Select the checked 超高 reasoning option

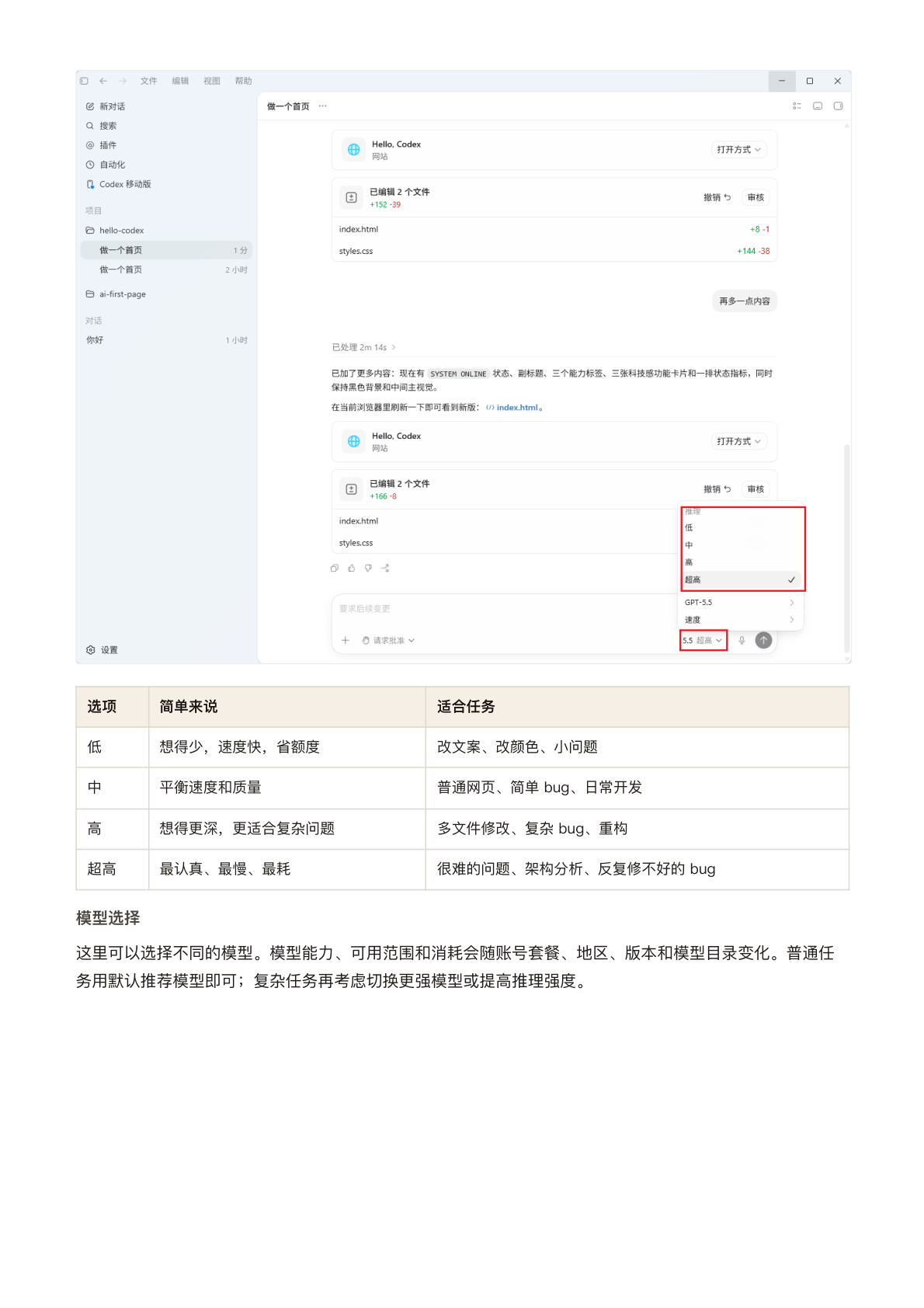pos(742,579)
